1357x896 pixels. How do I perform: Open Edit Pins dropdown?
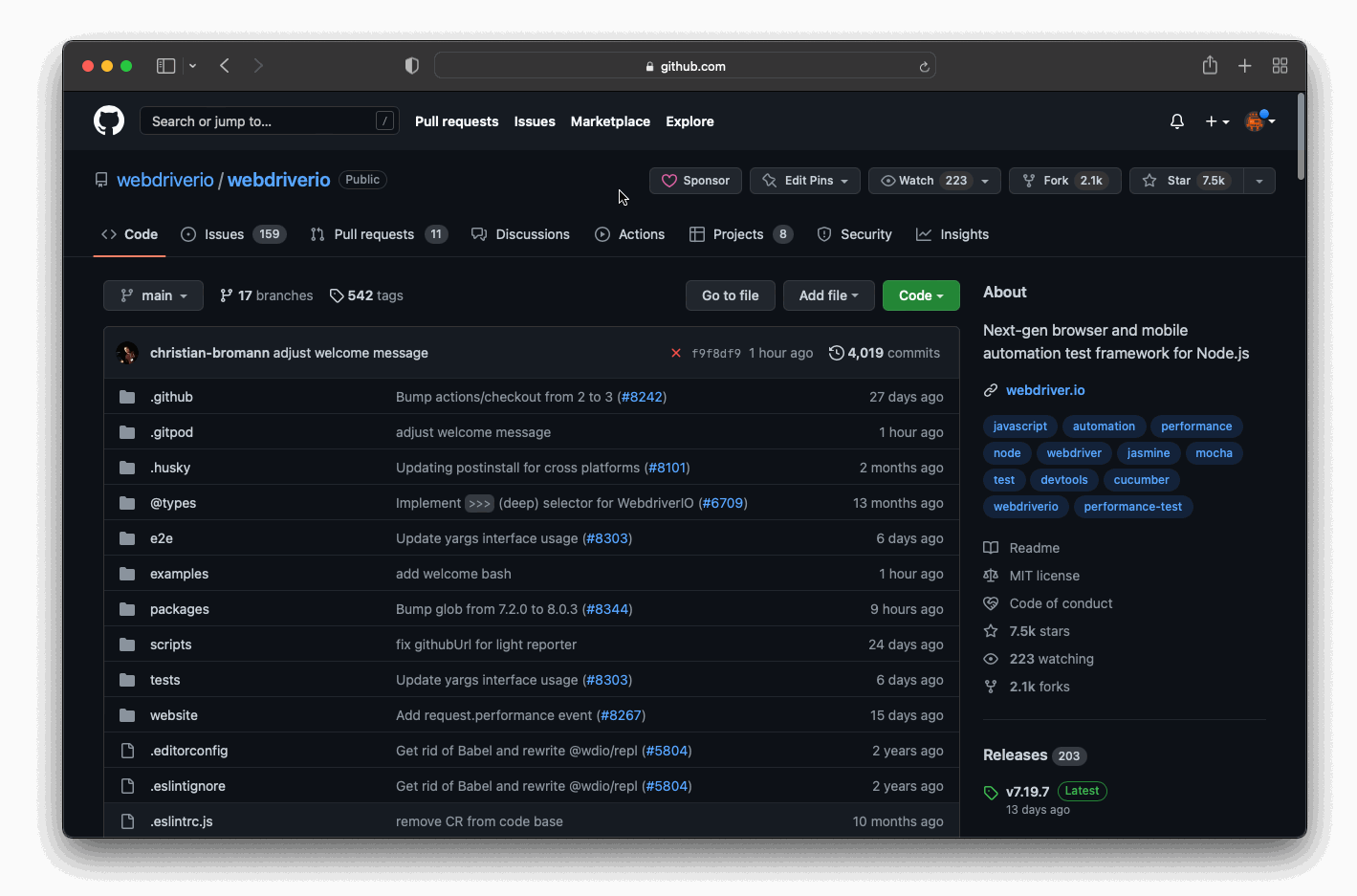[805, 181]
